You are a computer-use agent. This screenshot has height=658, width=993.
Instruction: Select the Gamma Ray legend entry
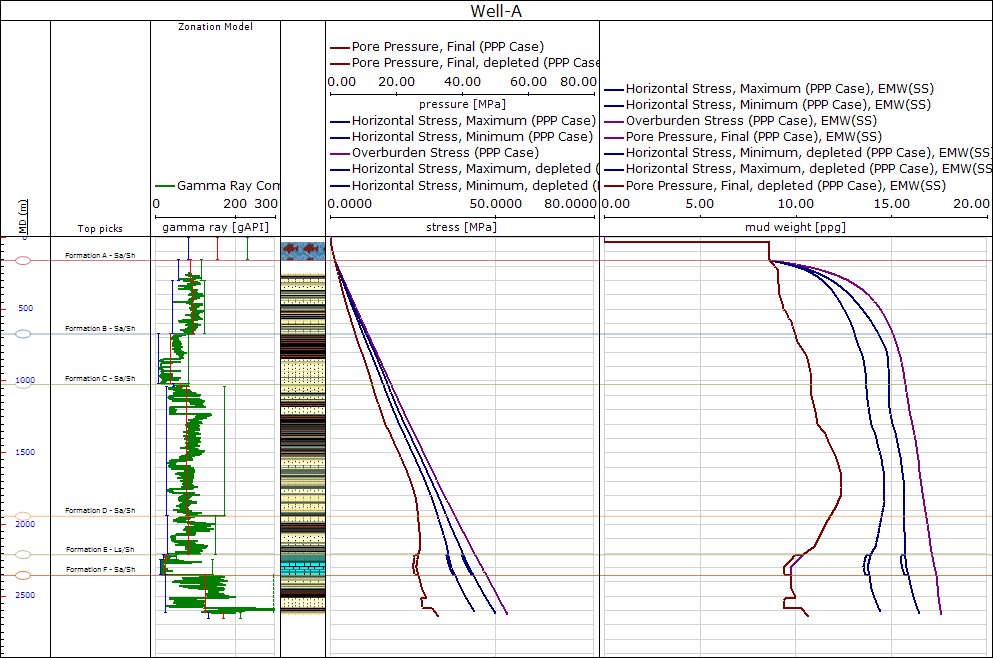(x=218, y=186)
